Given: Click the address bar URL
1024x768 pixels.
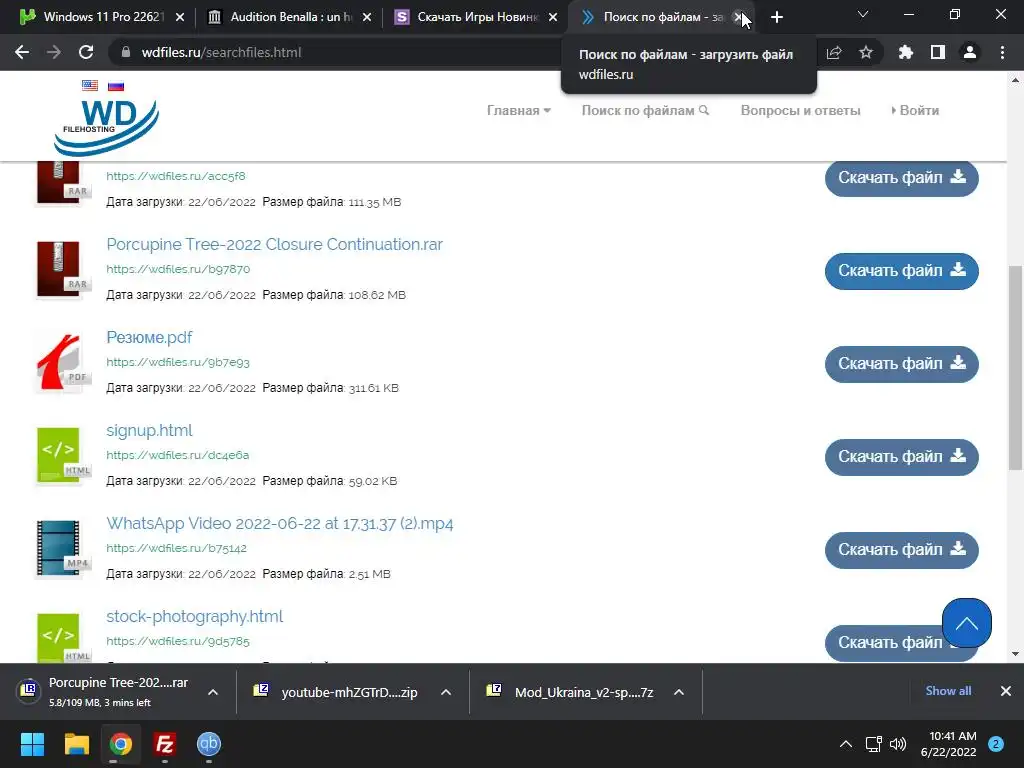Looking at the screenshot, I should [221, 52].
